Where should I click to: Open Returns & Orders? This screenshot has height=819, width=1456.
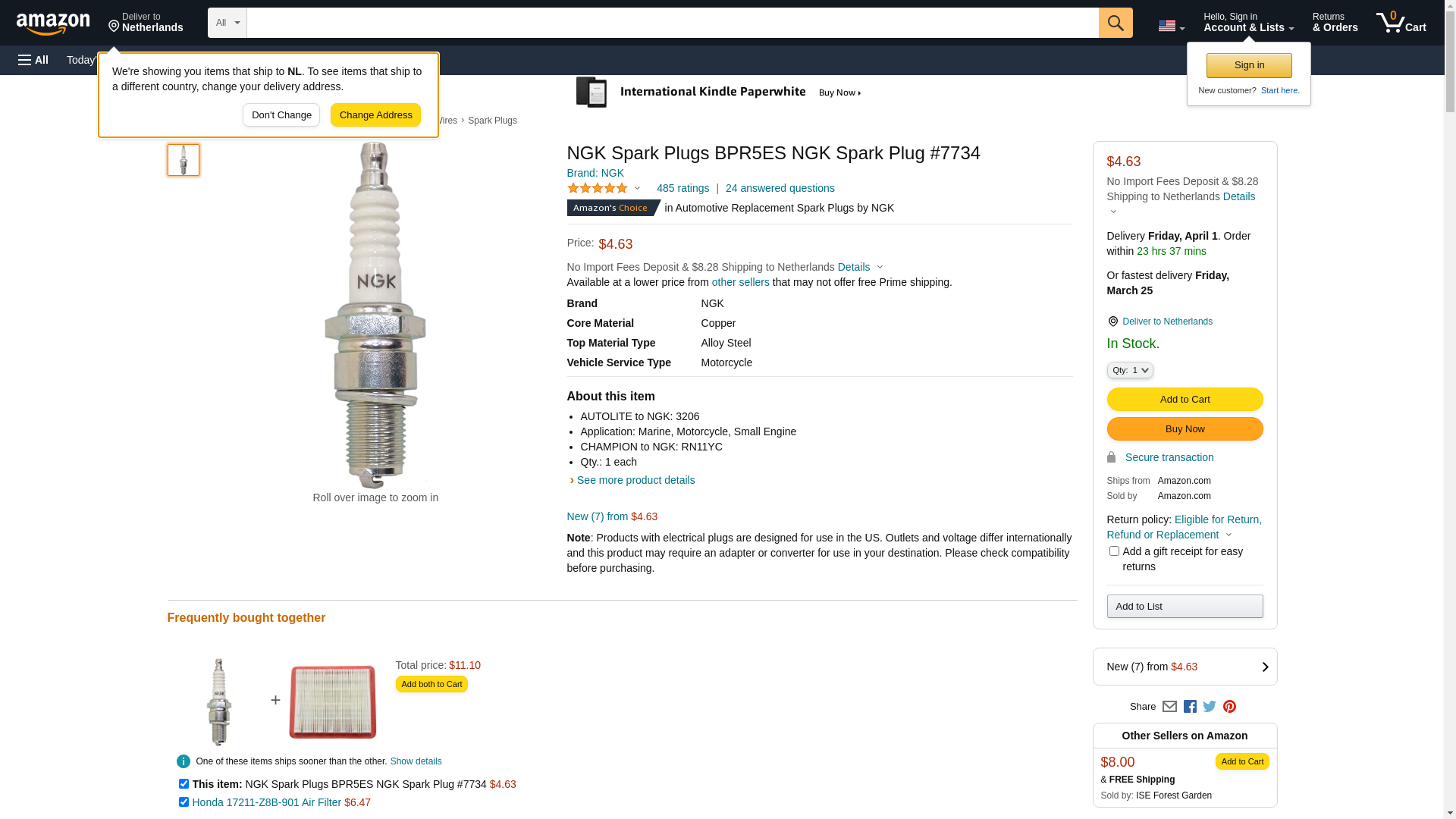tap(1335, 23)
